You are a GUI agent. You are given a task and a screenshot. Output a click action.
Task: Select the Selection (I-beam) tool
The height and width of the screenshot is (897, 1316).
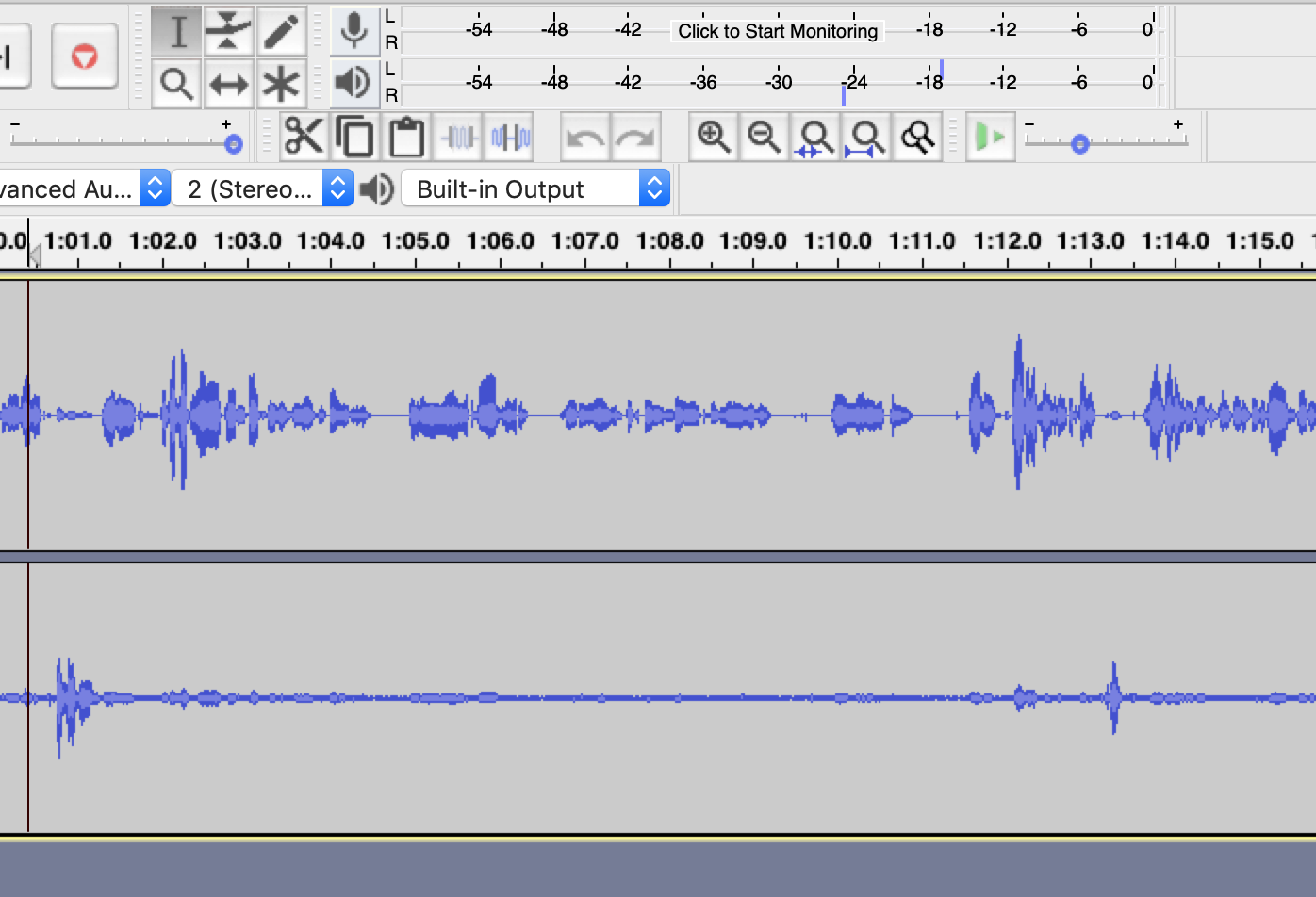tap(176, 31)
